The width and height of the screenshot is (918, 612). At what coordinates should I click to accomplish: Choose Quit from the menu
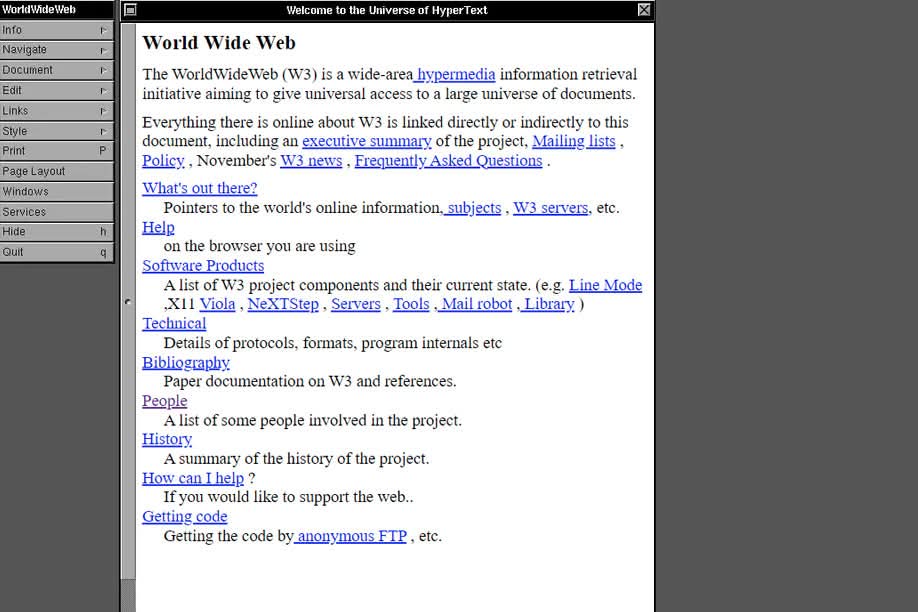(56, 252)
